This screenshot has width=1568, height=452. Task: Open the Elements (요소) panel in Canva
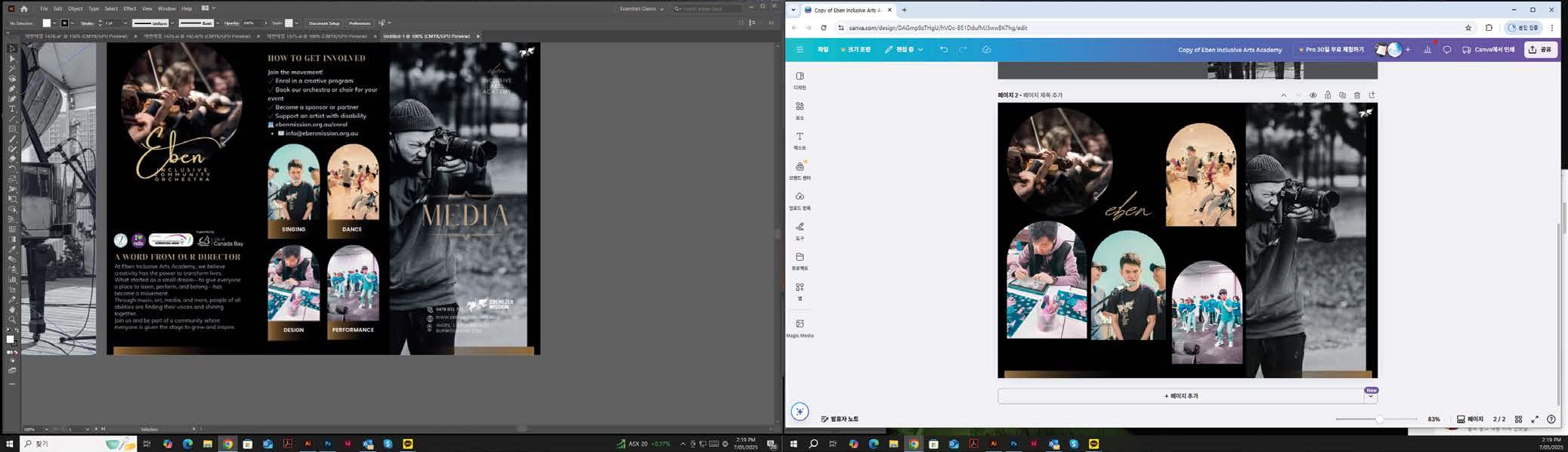pyautogui.click(x=799, y=110)
